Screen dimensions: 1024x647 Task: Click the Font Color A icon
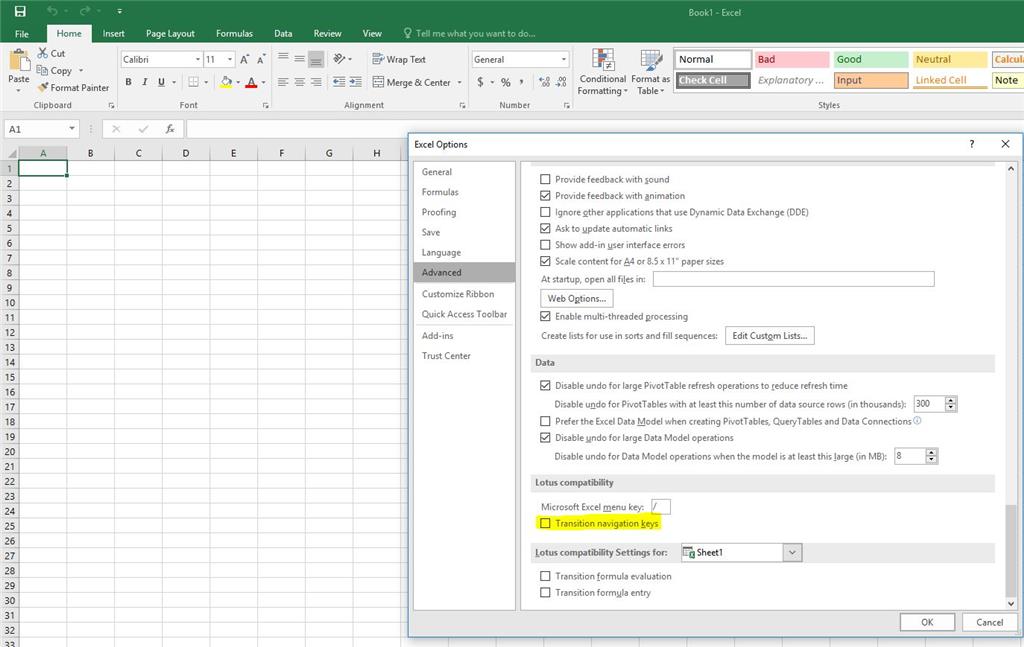[x=251, y=82]
